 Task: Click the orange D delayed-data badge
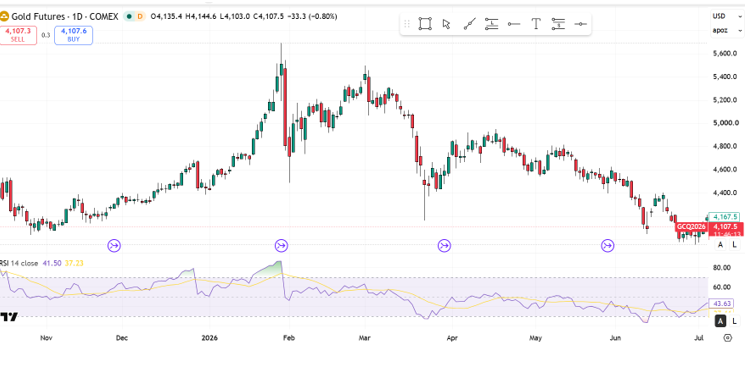click(140, 17)
